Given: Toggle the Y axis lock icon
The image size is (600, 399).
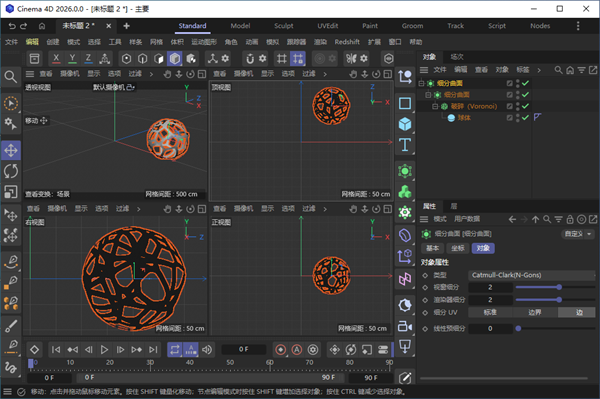Looking at the screenshot, I should pyautogui.click(x=72, y=59).
